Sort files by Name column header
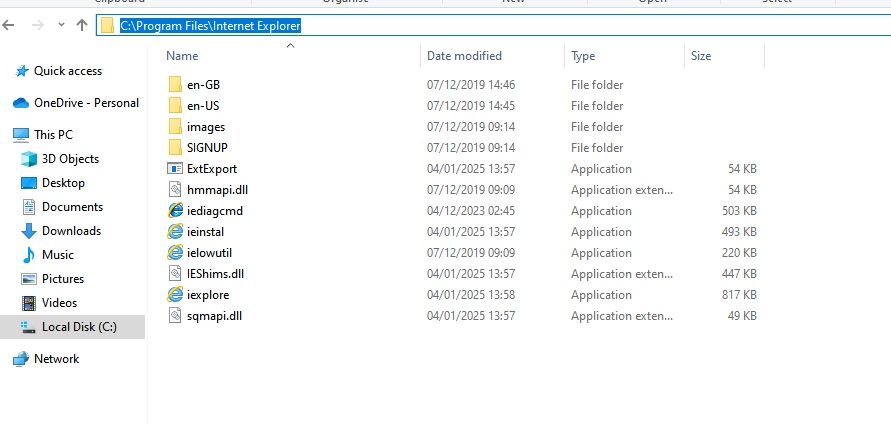Screen dimensions: 891x424 [x=182, y=56]
